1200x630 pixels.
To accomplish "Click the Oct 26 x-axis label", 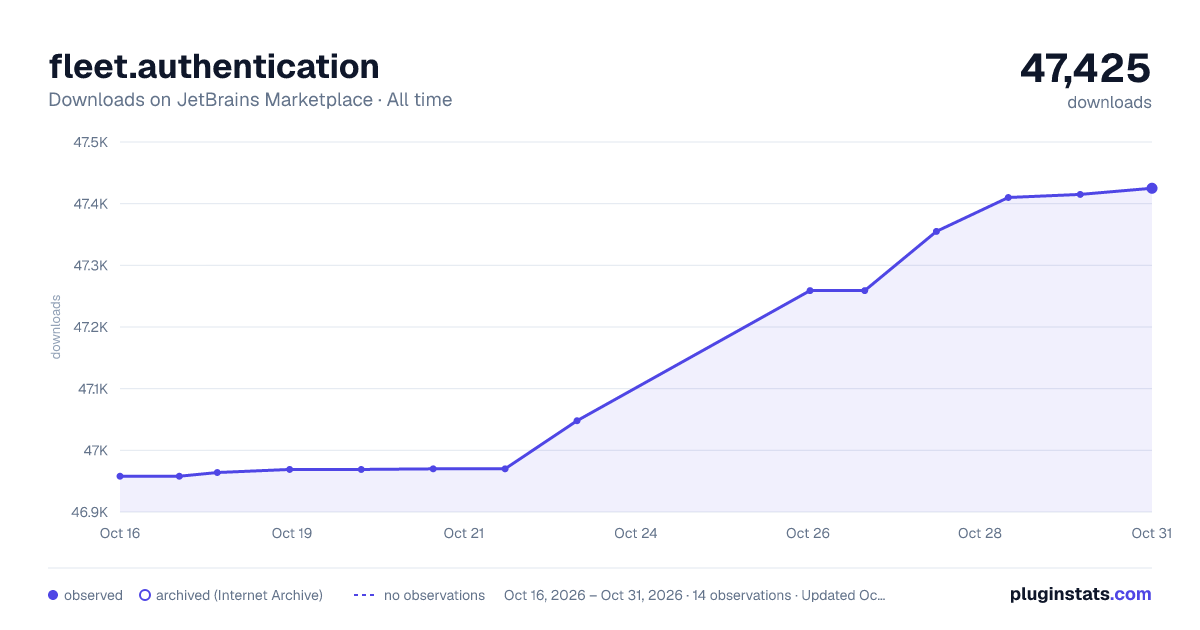I will tap(808, 533).
